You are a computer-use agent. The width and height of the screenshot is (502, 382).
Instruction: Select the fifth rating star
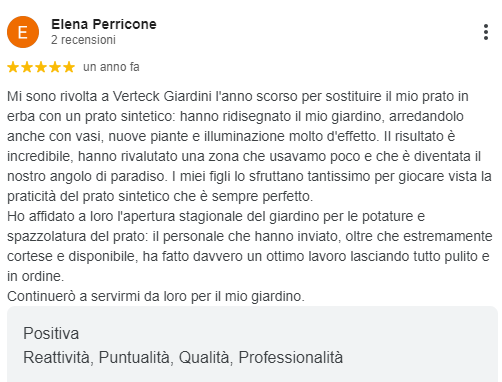coord(69,67)
